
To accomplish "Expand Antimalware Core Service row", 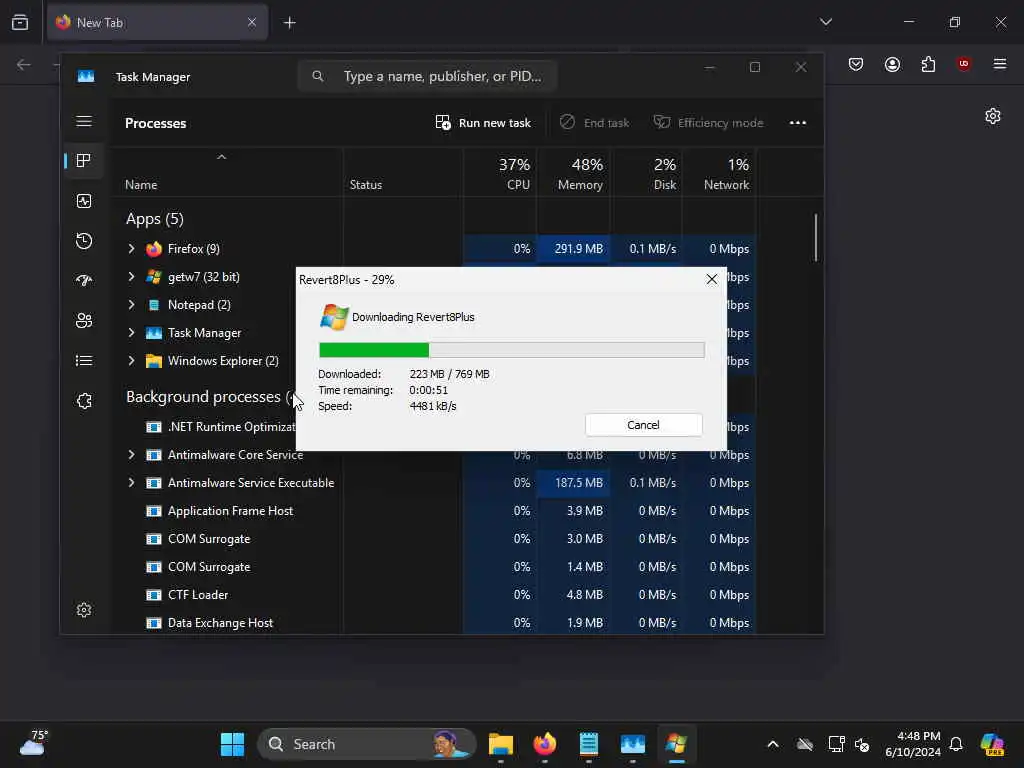I will pos(131,455).
